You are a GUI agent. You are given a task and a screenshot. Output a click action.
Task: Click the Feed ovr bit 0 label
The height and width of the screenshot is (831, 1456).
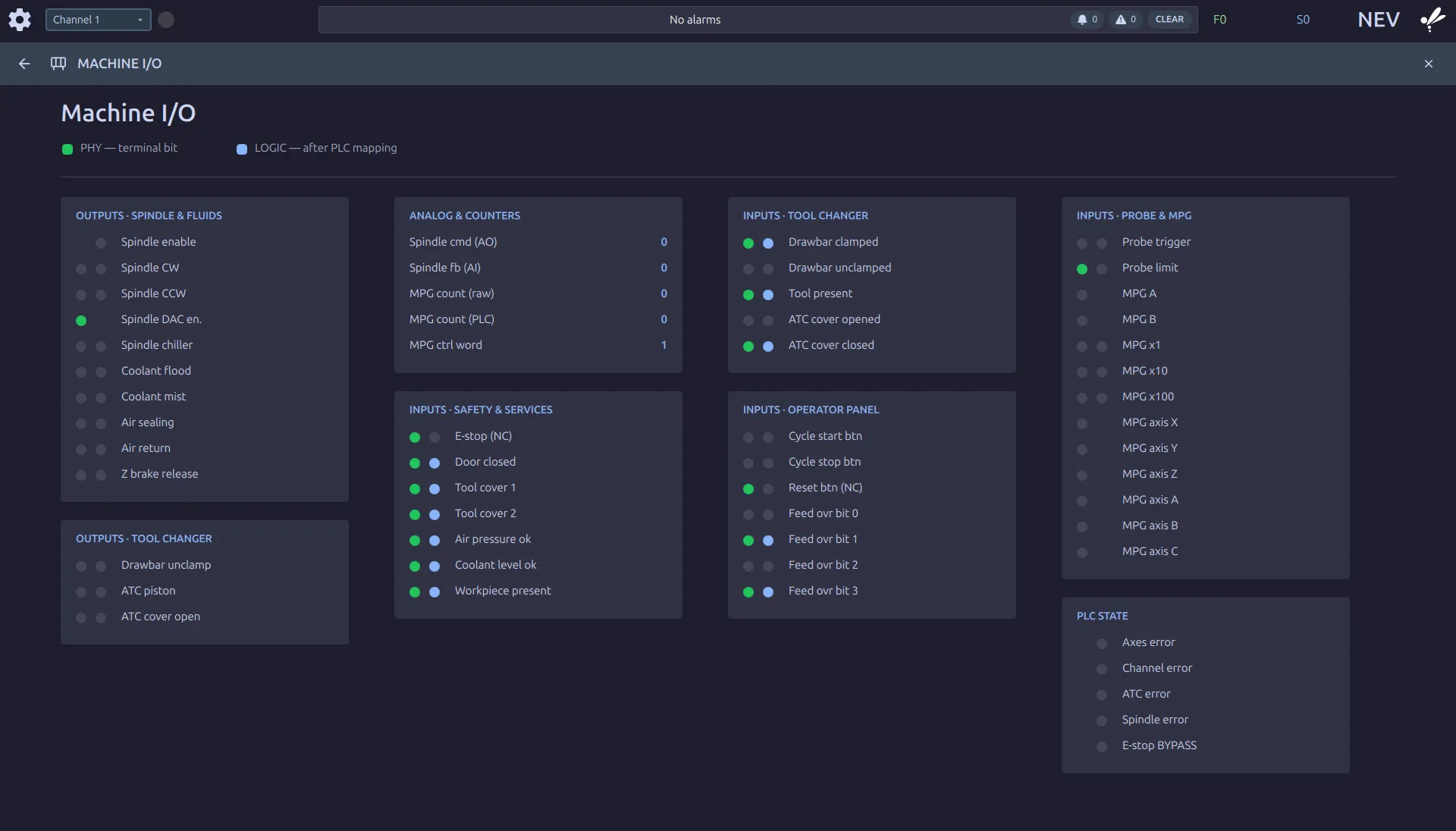(x=823, y=513)
